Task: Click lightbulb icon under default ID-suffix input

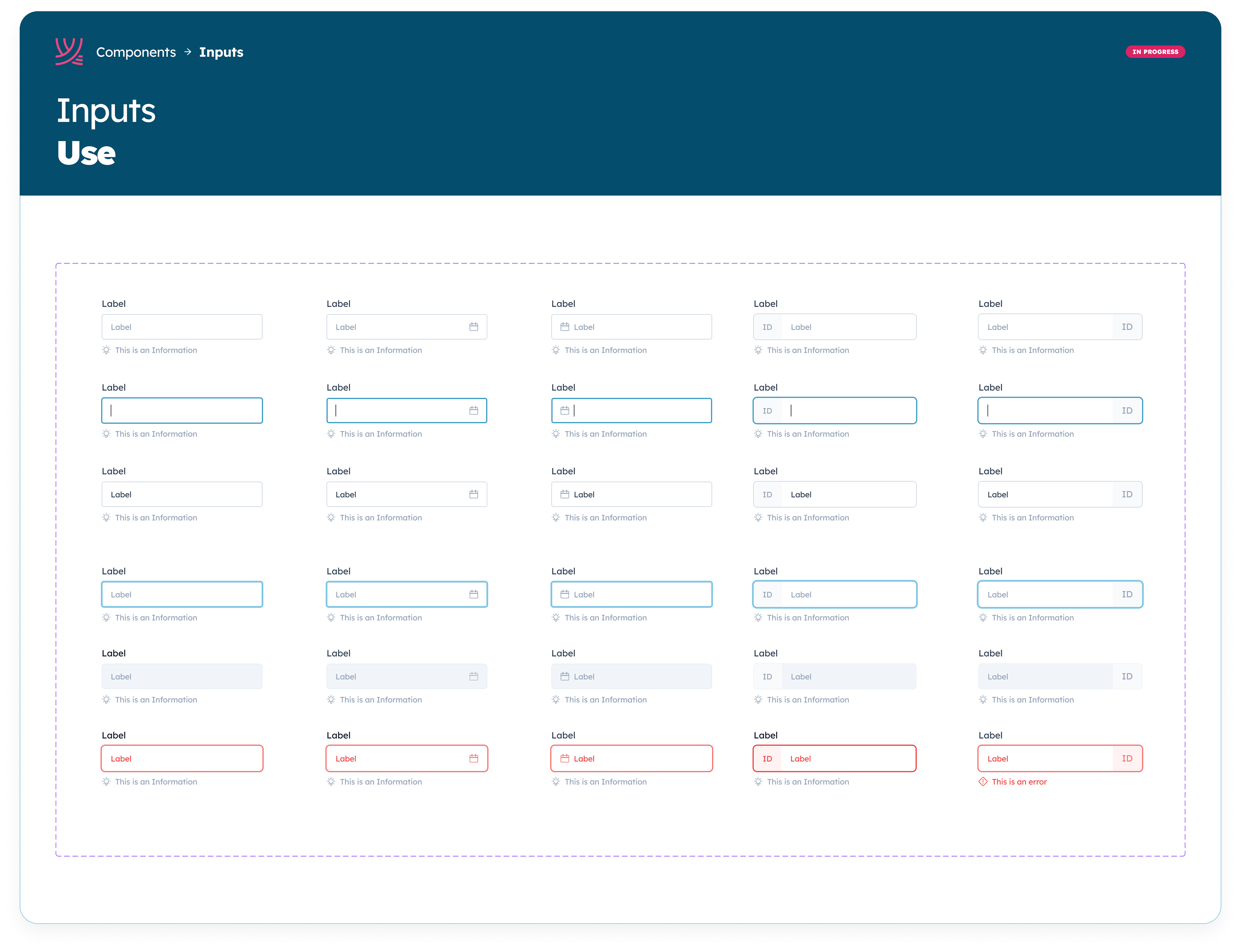Action: point(983,350)
